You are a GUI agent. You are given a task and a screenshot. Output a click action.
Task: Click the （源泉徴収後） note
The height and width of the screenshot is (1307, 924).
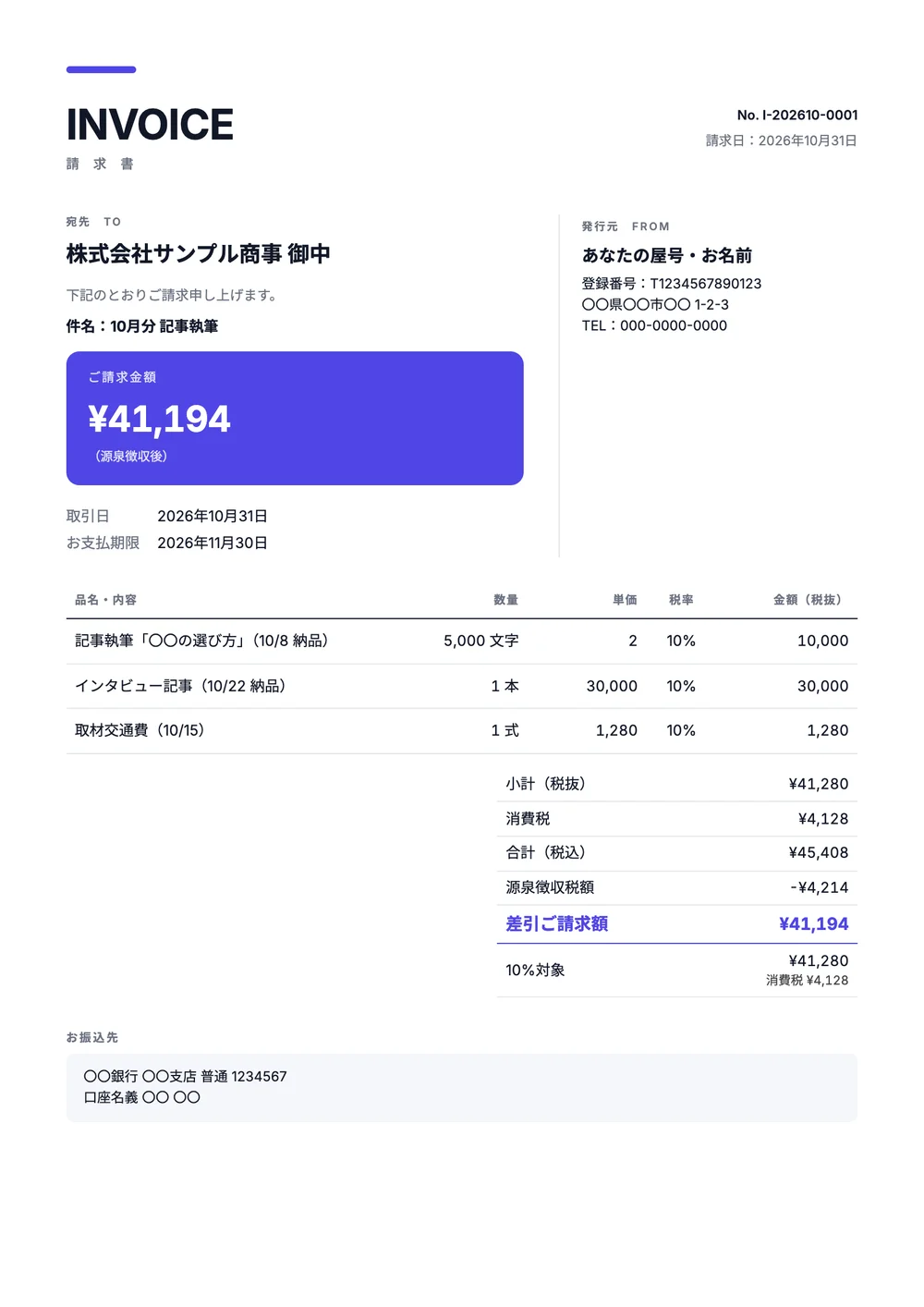pyautogui.click(x=130, y=457)
